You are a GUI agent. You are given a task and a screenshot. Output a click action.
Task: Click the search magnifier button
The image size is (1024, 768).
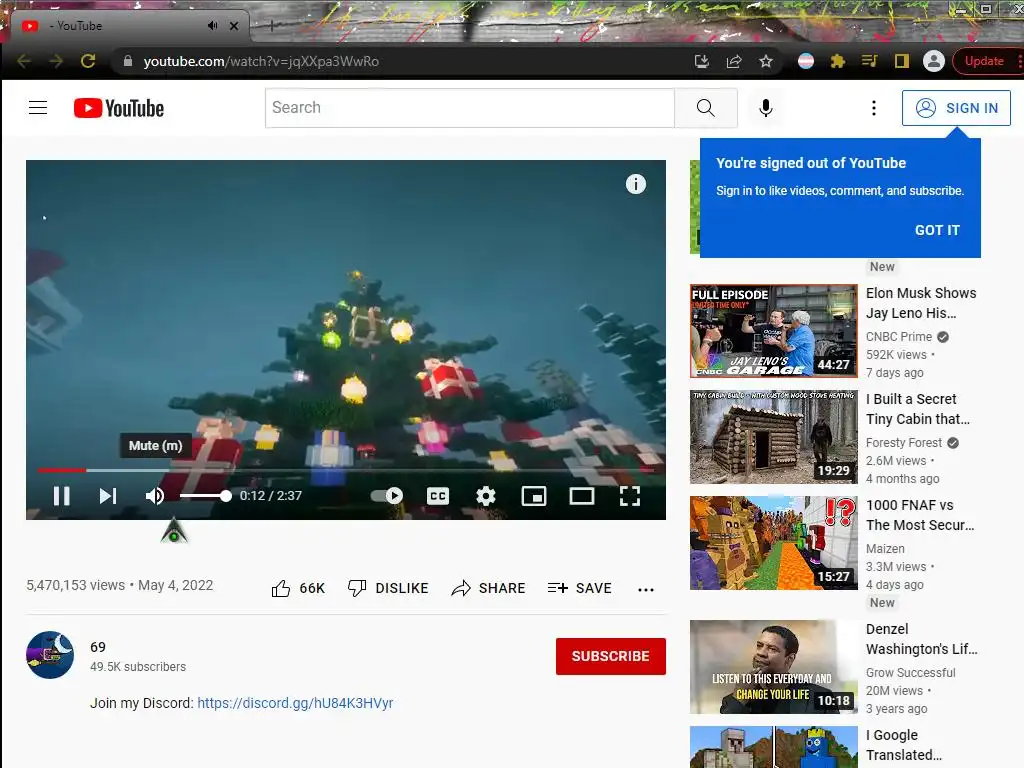click(705, 108)
